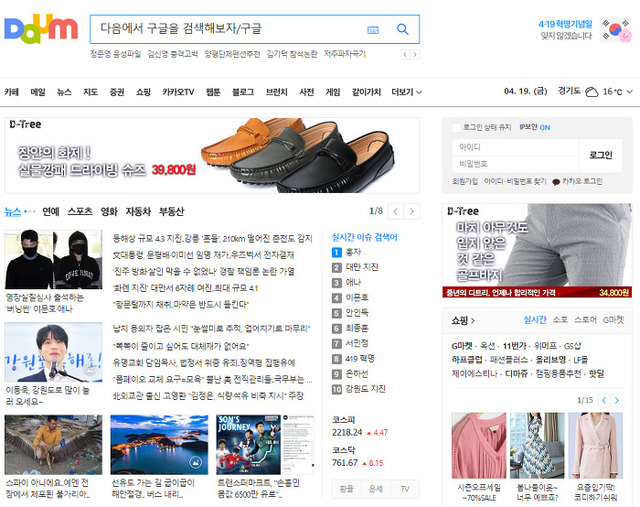Click the cloud weather icon
This screenshot has width=640, height=507.
pos(591,92)
